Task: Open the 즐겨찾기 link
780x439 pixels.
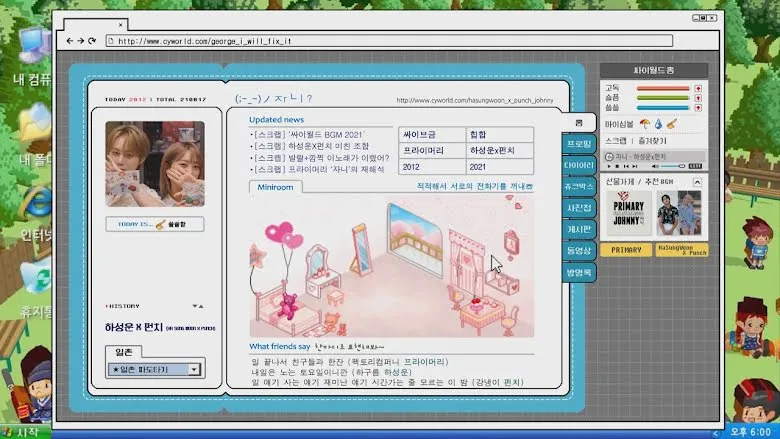Action: tap(652, 141)
